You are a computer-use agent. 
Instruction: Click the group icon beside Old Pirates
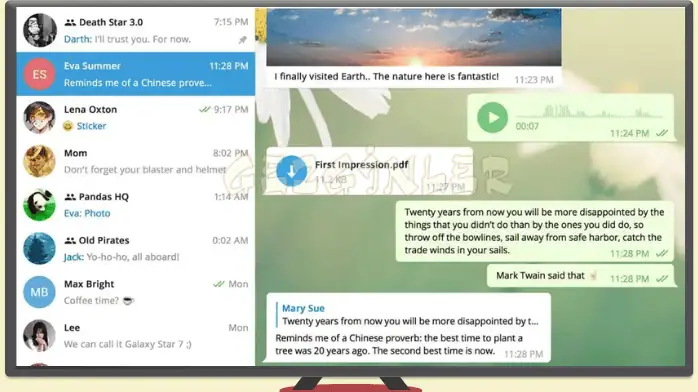click(x=70, y=240)
